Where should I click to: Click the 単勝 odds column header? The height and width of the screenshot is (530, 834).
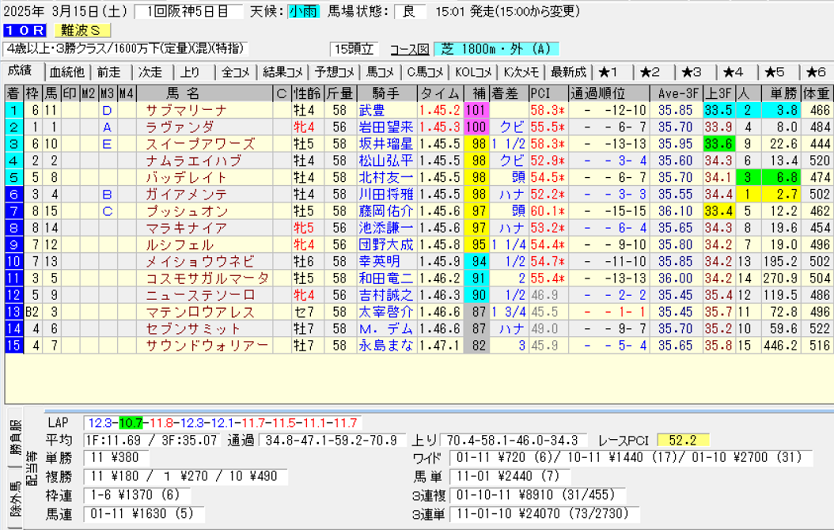pyautogui.click(x=781, y=93)
